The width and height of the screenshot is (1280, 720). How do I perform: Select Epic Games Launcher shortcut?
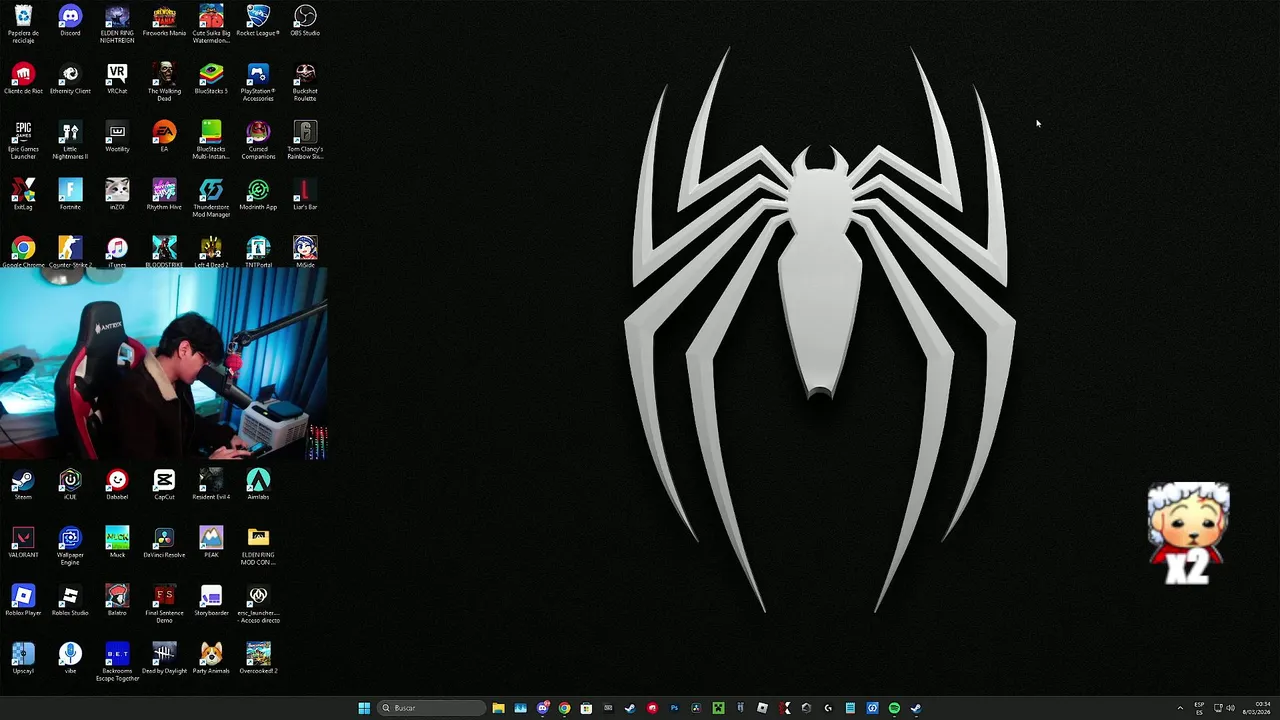point(23,140)
